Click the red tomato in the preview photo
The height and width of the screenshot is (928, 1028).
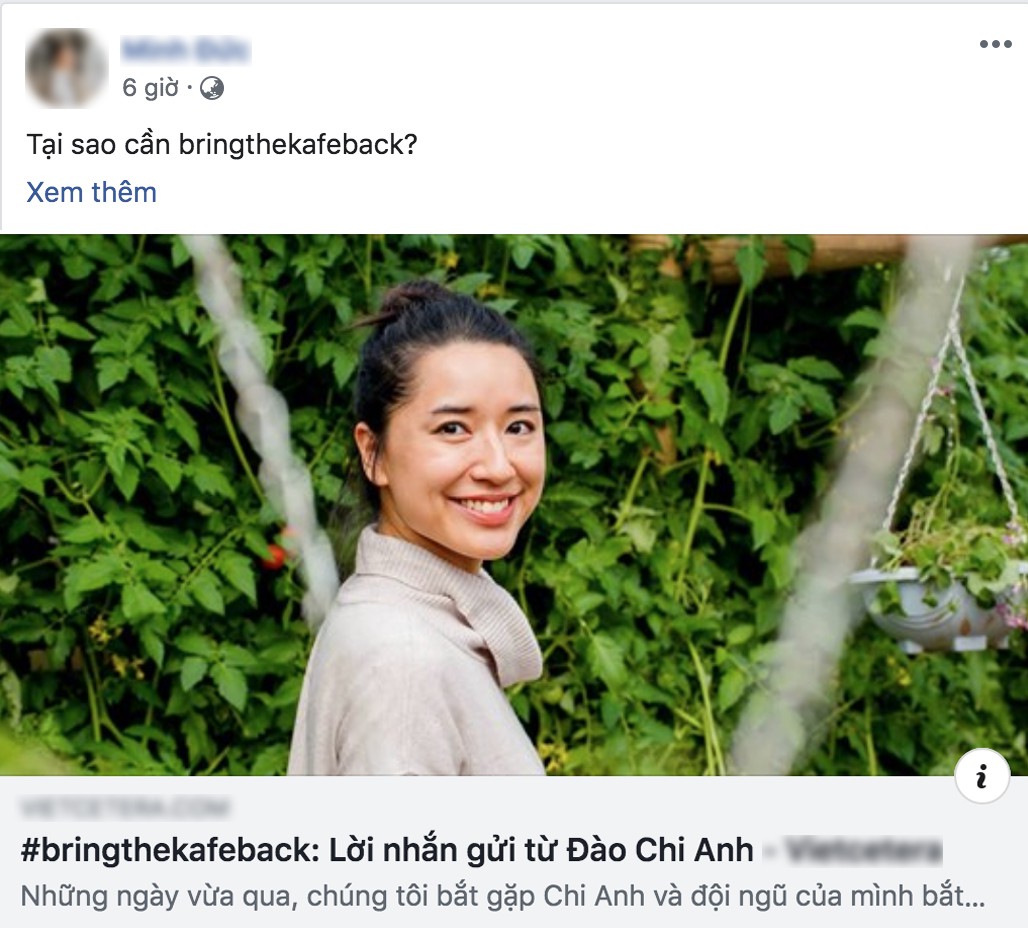point(273,556)
